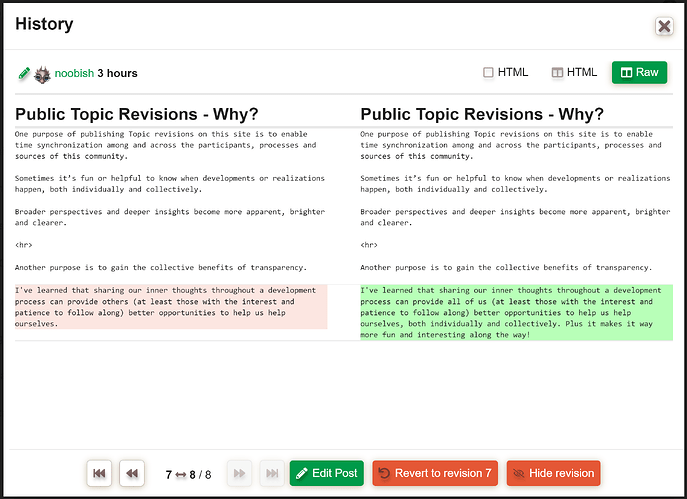Click 'Broader perspectives' paragraph in left pane
Viewport: 687px width, 499px height.
[170, 217]
